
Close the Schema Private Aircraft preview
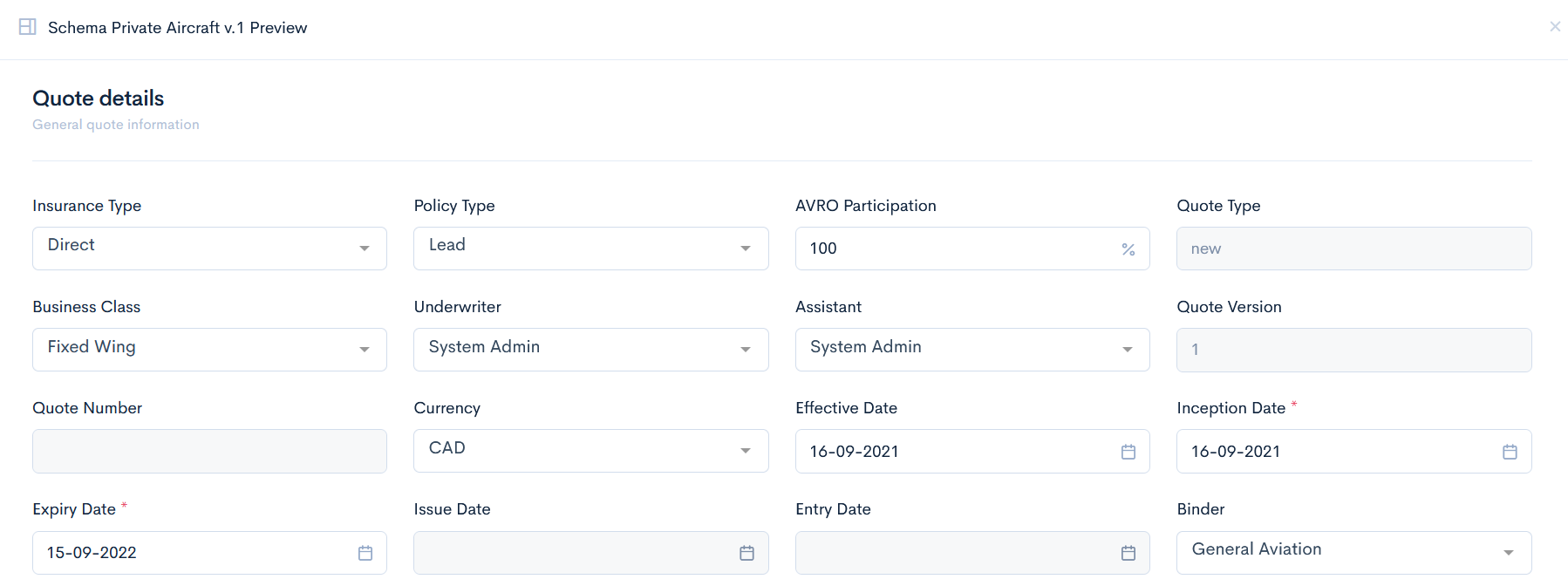1554,27
